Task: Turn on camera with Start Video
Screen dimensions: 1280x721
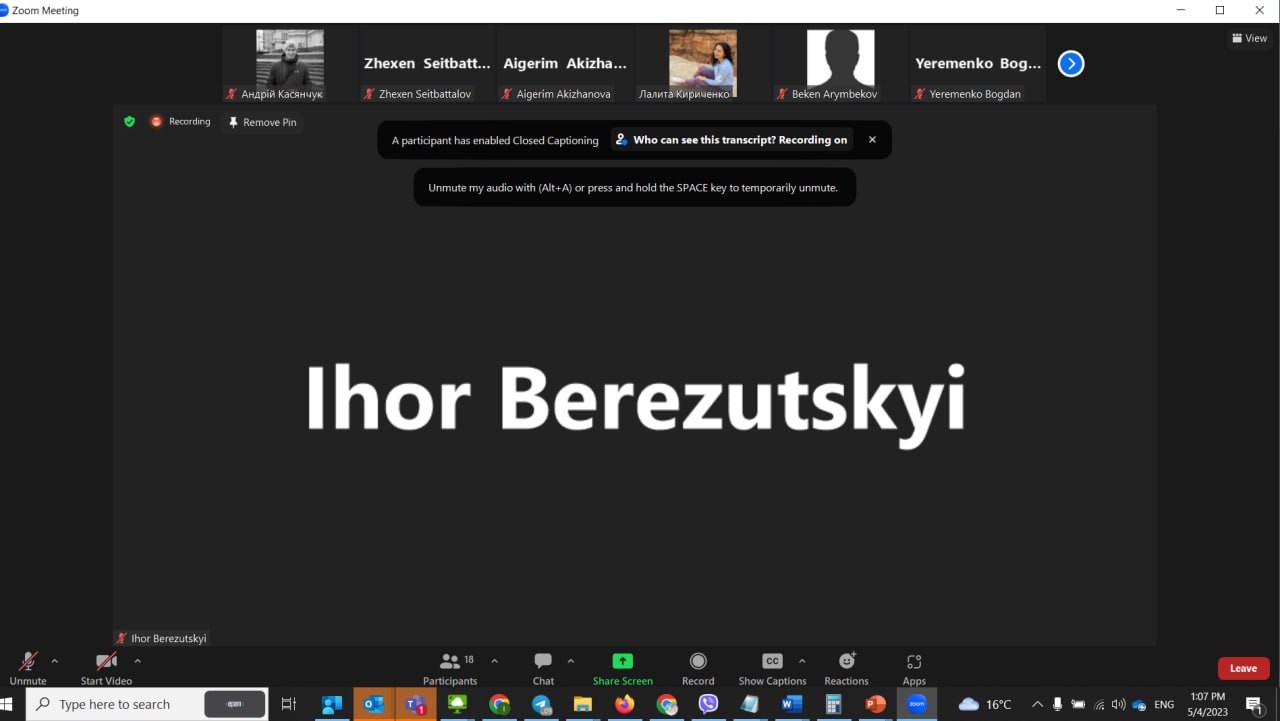Action: pos(106,662)
